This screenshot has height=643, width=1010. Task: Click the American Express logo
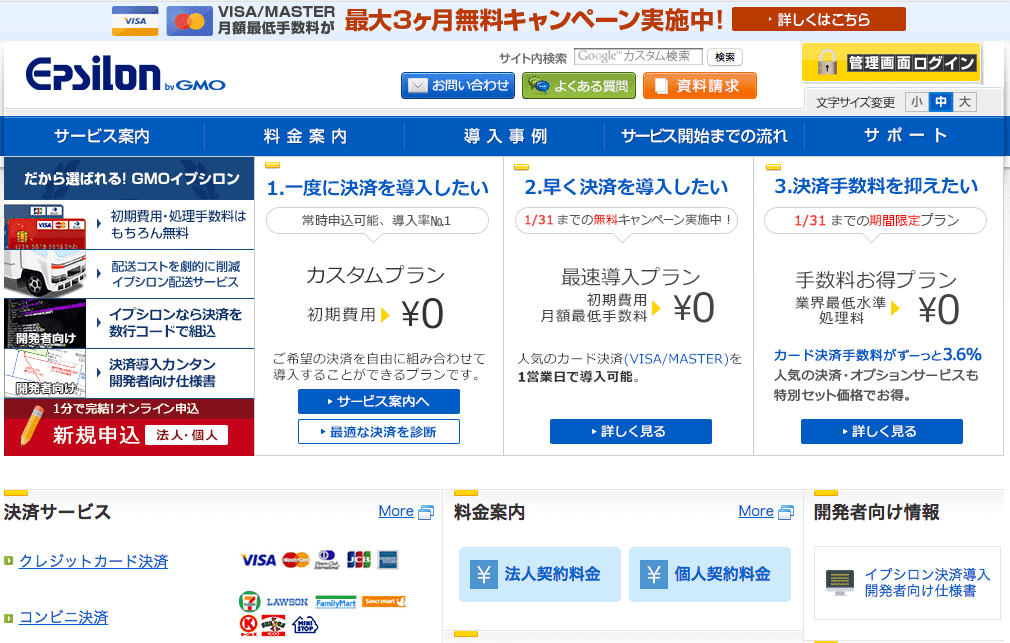(x=388, y=559)
